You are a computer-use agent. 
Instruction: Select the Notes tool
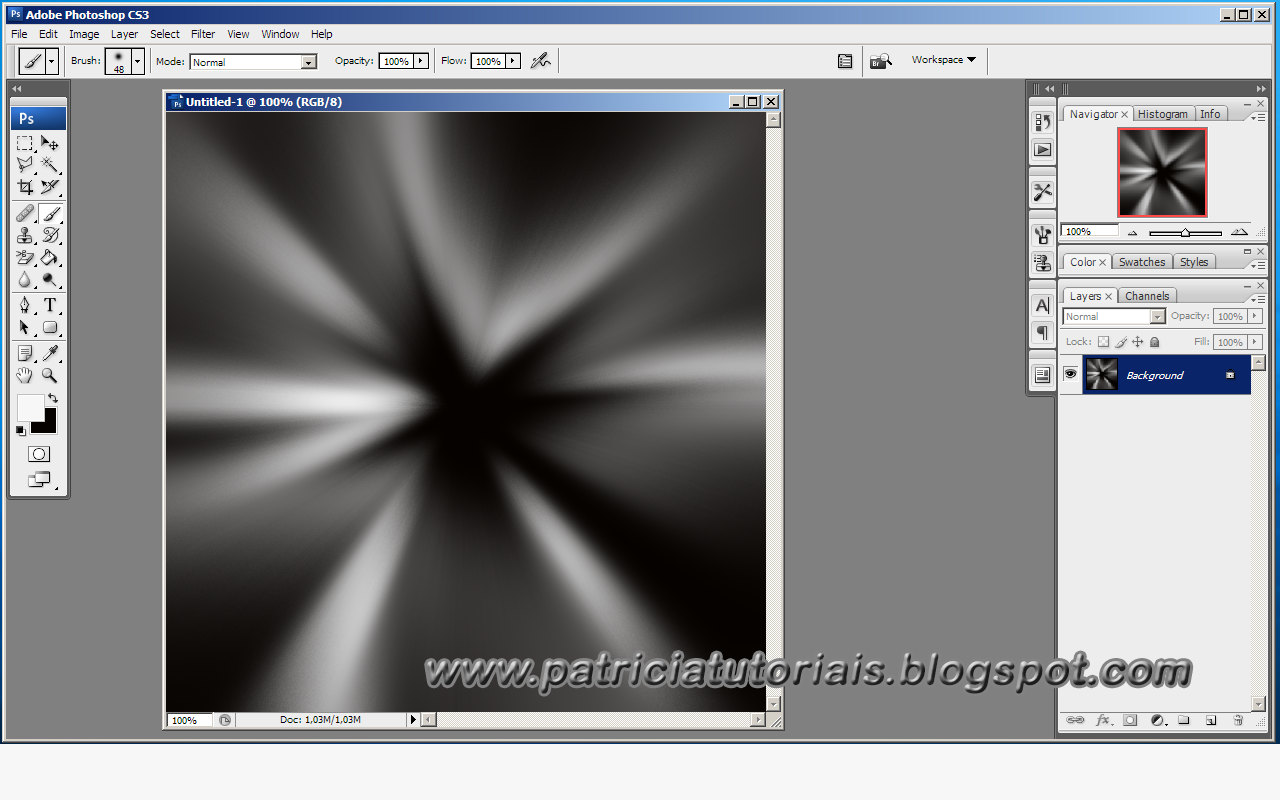[x=25, y=353]
